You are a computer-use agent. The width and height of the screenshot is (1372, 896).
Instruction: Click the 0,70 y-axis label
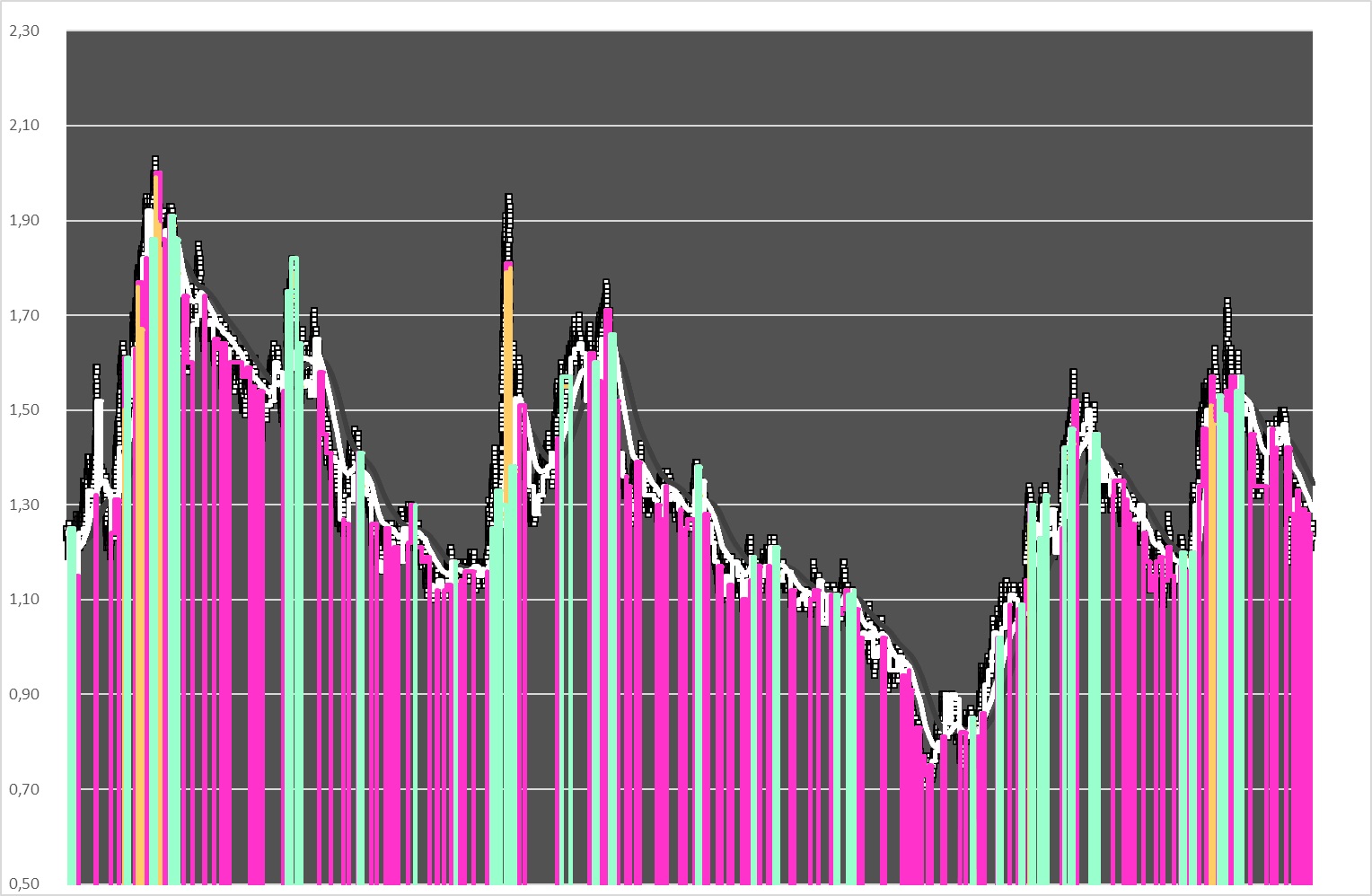[24, 790]
